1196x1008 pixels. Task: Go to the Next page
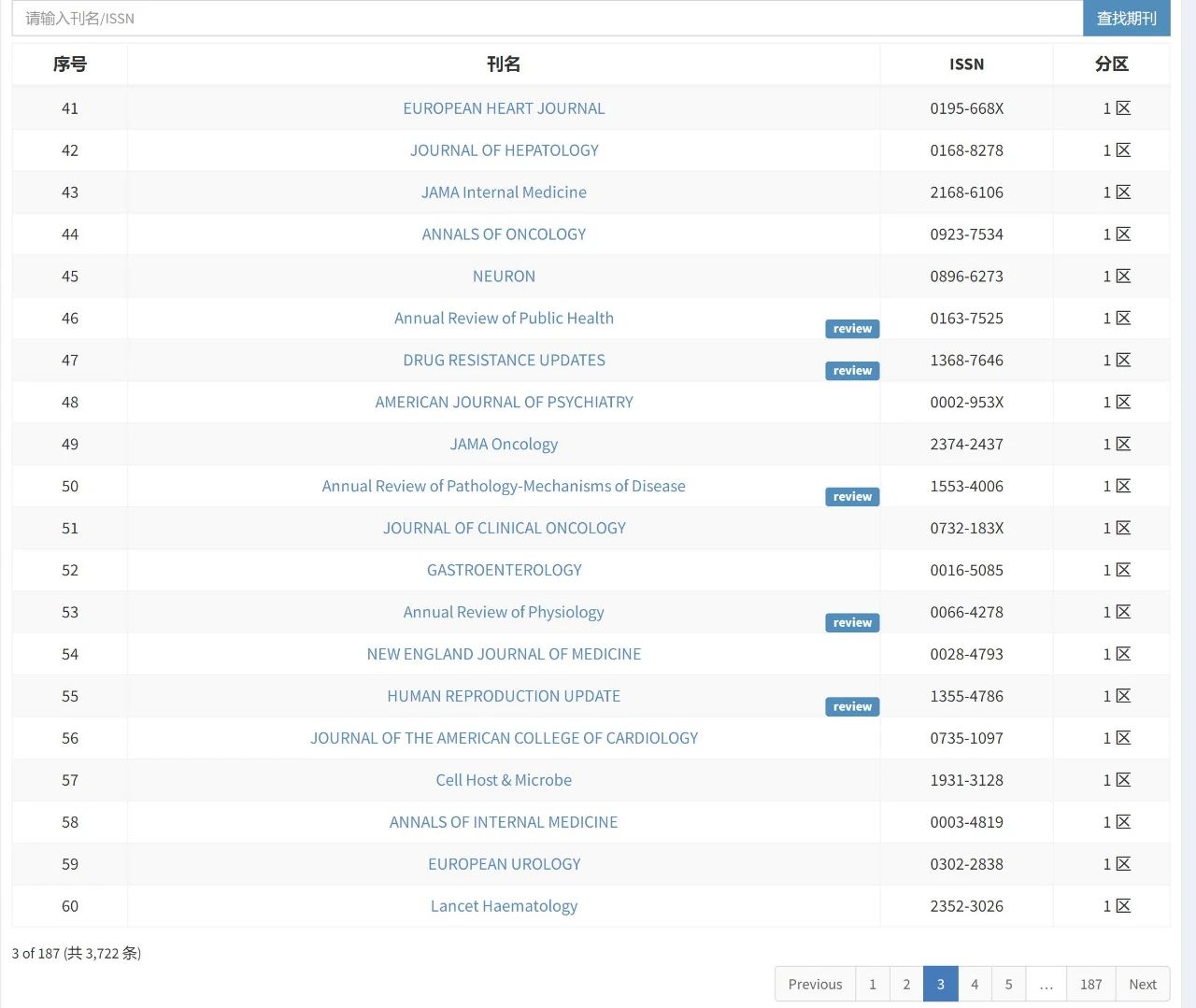1143,984
